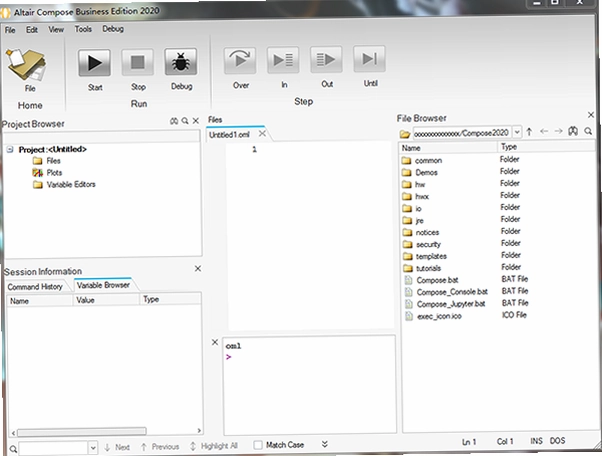602x456 pixels.
Task: Click search magnifier in Project Browser
Action: tap(185, 121)
